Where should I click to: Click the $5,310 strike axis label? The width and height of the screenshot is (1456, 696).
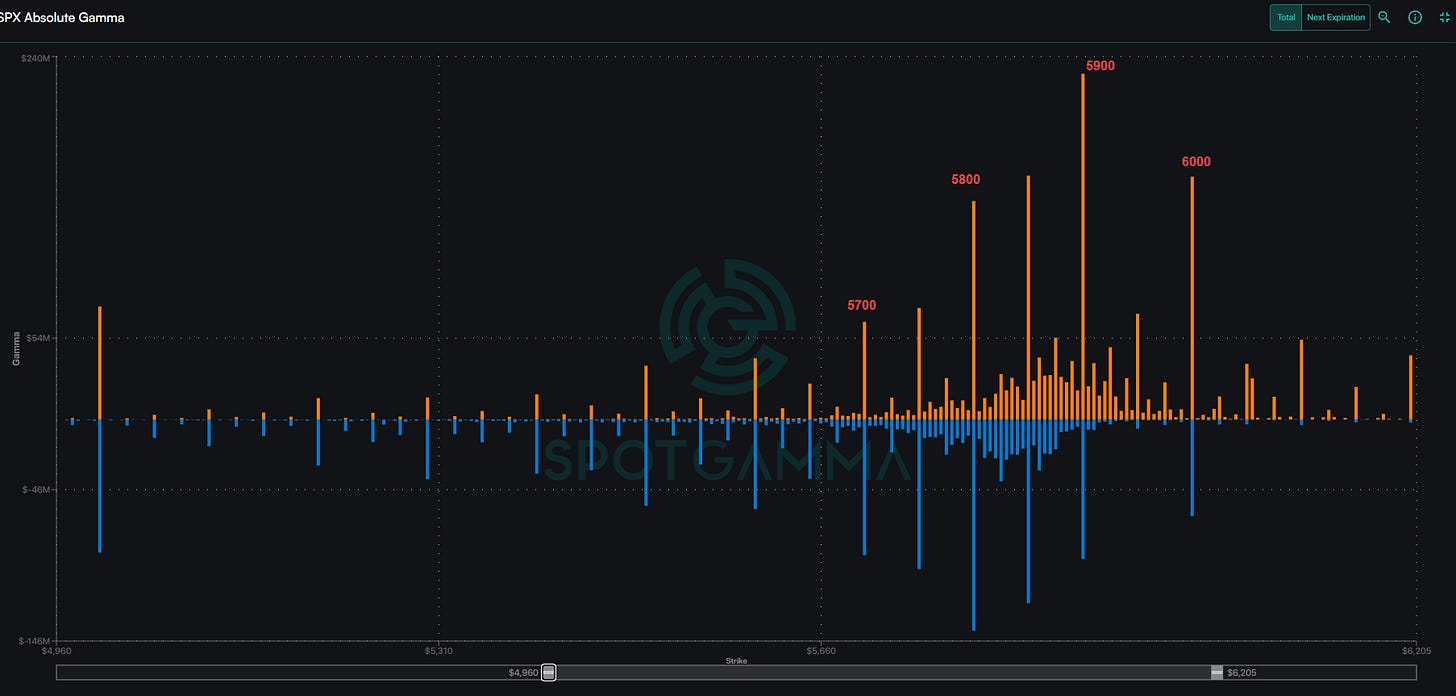coord(438,651)
